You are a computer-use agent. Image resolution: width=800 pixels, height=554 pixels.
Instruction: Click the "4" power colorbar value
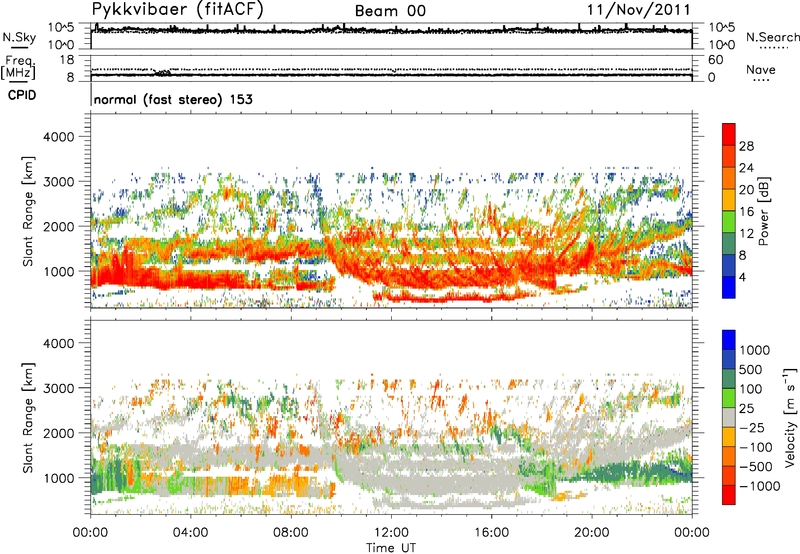742,277
